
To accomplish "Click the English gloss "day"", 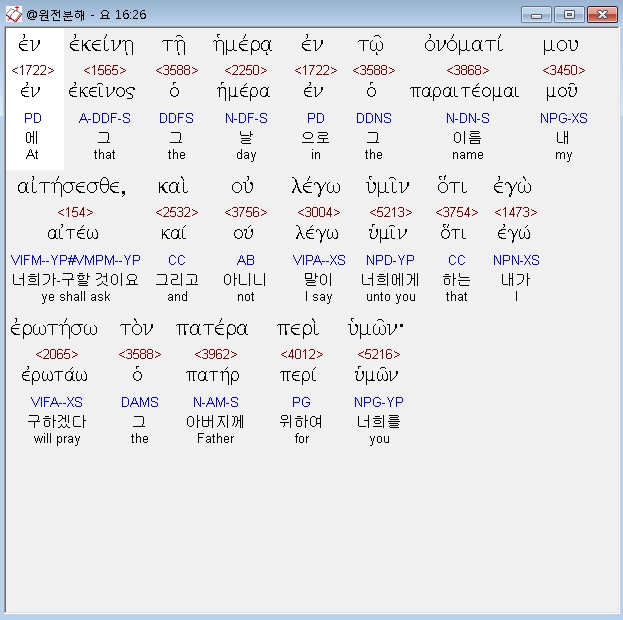I will point(246,155).
